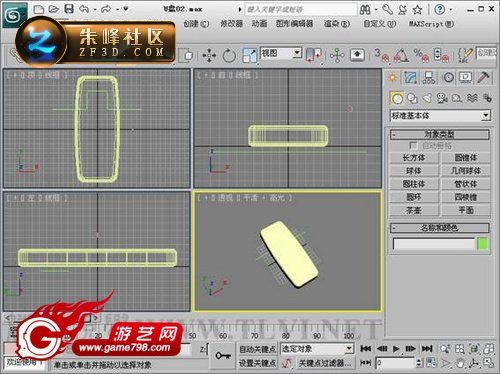Click the 长方体 box button
This screenshot has height=374, width=500.
tap(414, 158)
